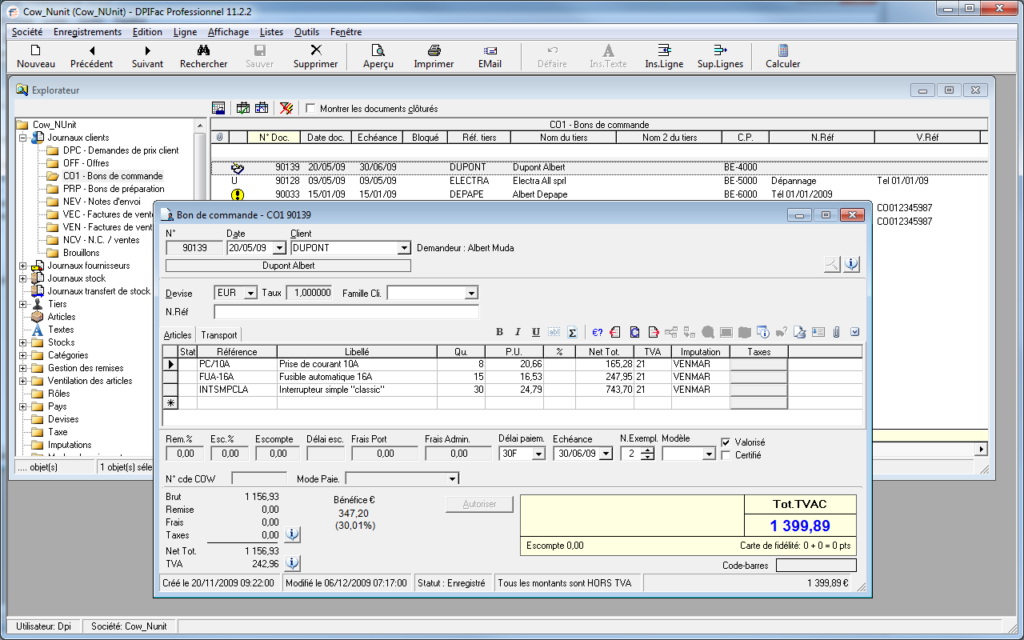Apply italic with the I icon
Image resolution: width=1024 pixels, height=640 pixels.
click(517, 332)
